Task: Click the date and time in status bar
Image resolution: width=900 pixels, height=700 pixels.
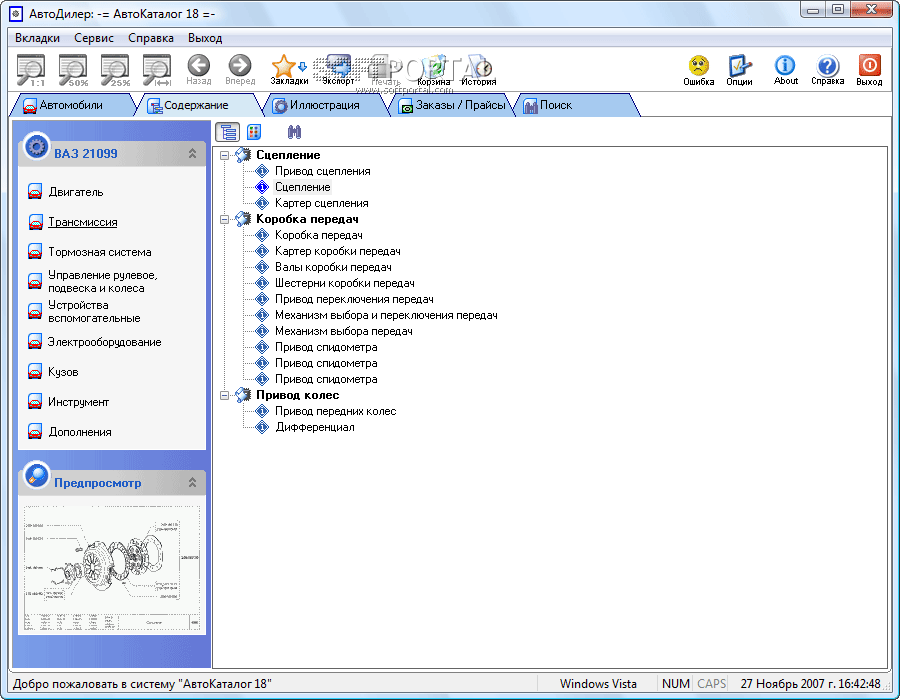Action: (x=810, y=684)
